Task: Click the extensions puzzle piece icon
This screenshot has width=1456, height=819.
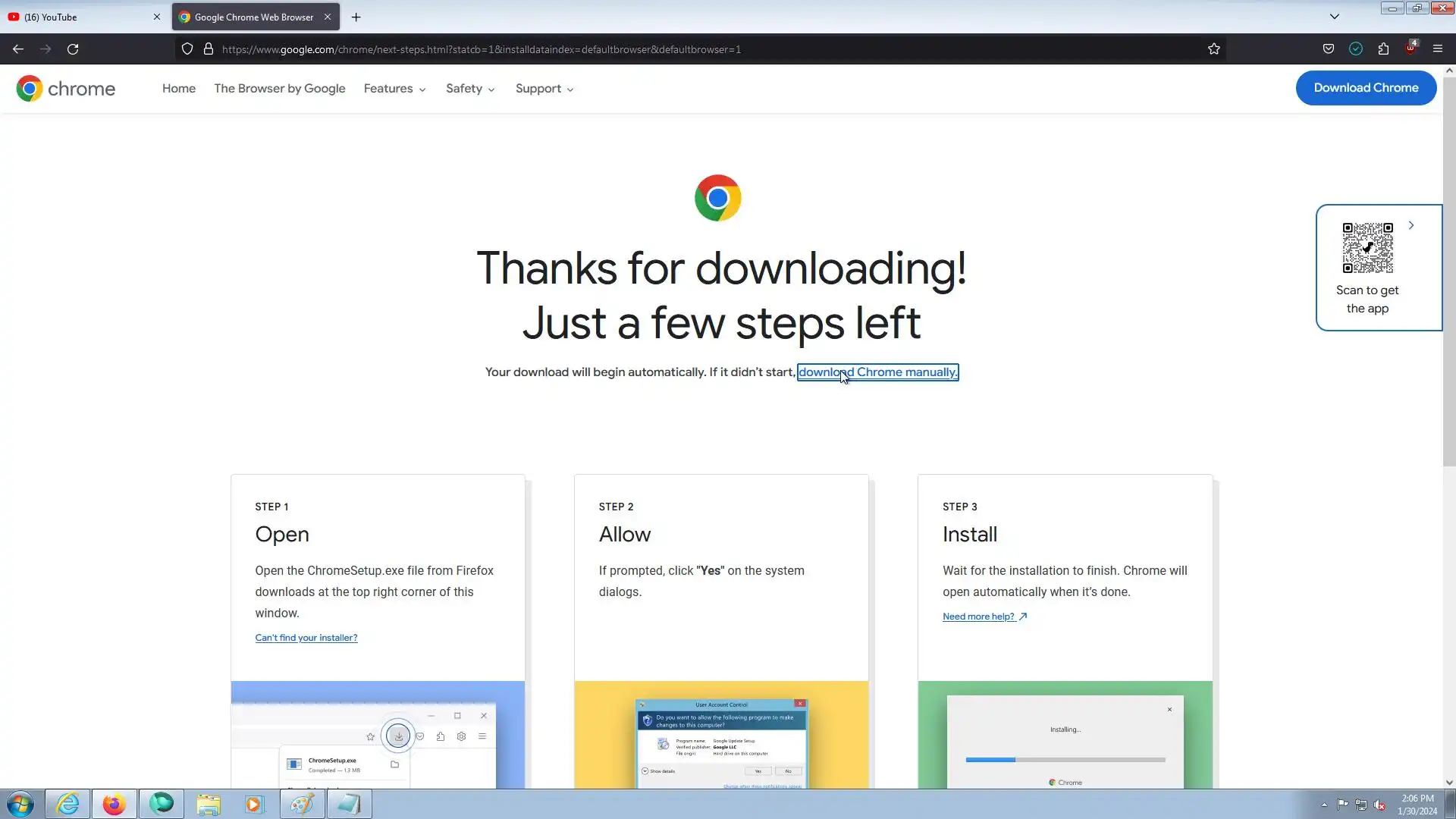Action: pyautogui.click(x=1383, y=49)
